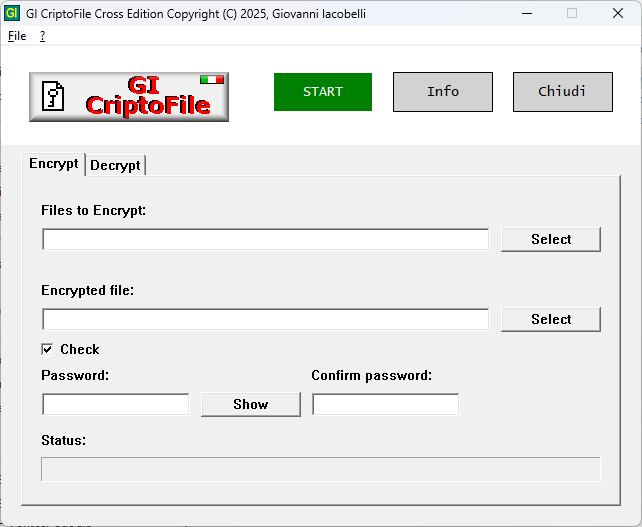This screenshot has width=642, height=527.
Task: Switch to the Decrypt tab
Action: [115, 165]
